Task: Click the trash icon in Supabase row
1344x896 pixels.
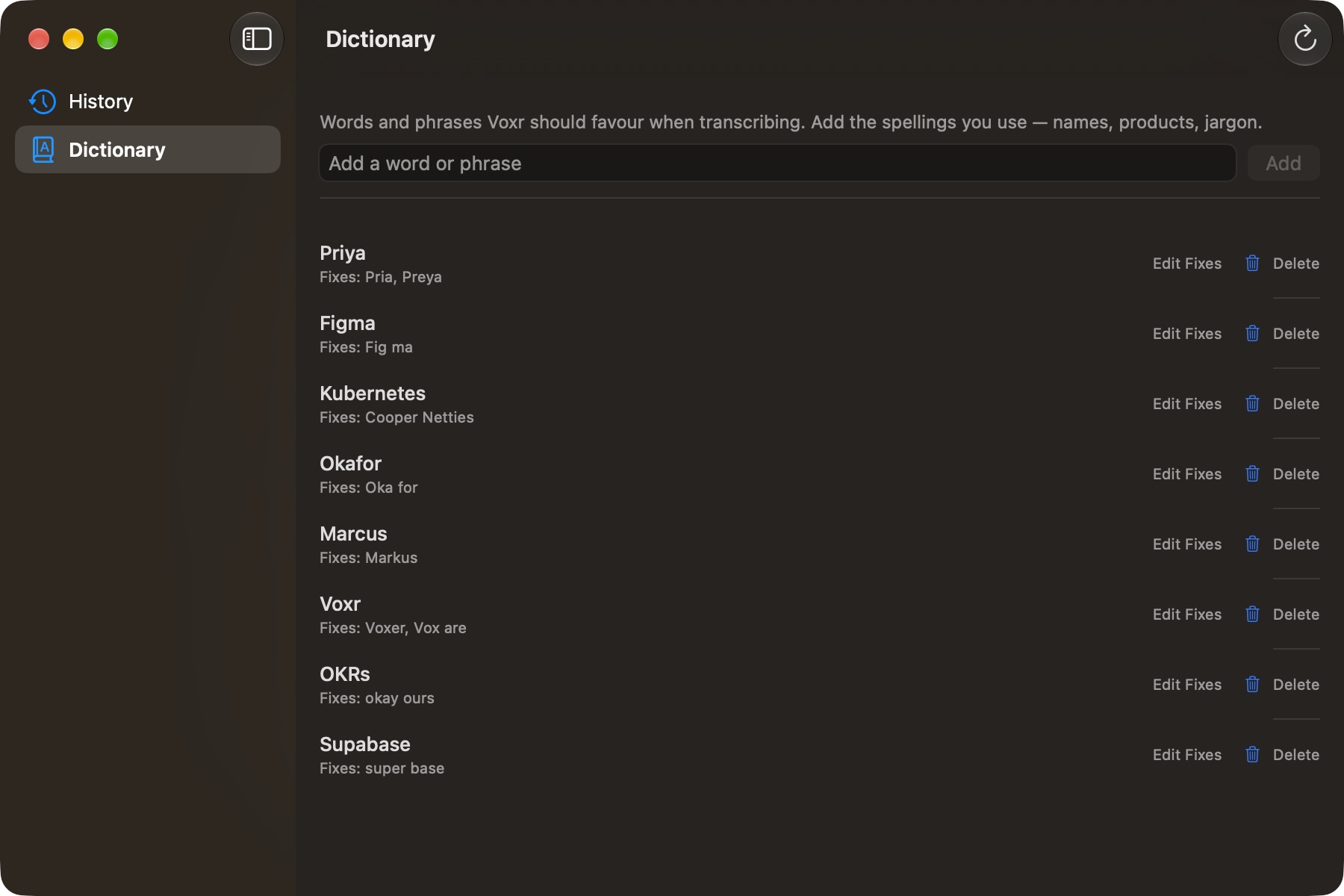Action: pos(1253,755)
